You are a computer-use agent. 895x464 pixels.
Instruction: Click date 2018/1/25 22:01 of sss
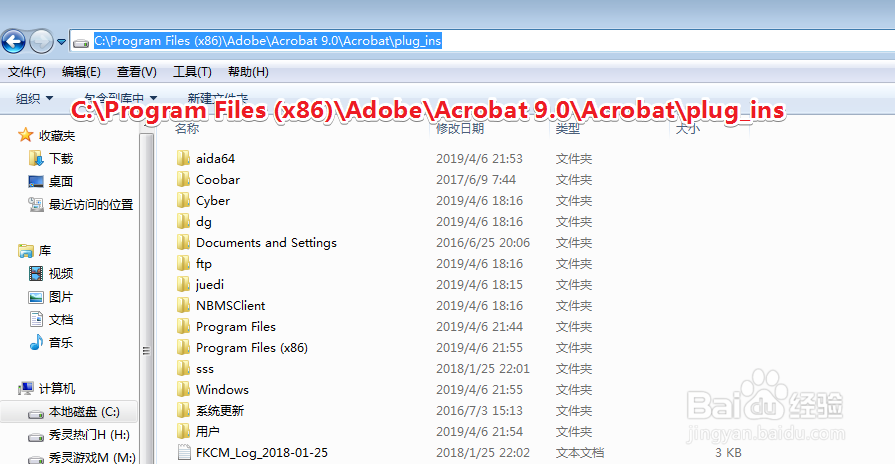483,369
